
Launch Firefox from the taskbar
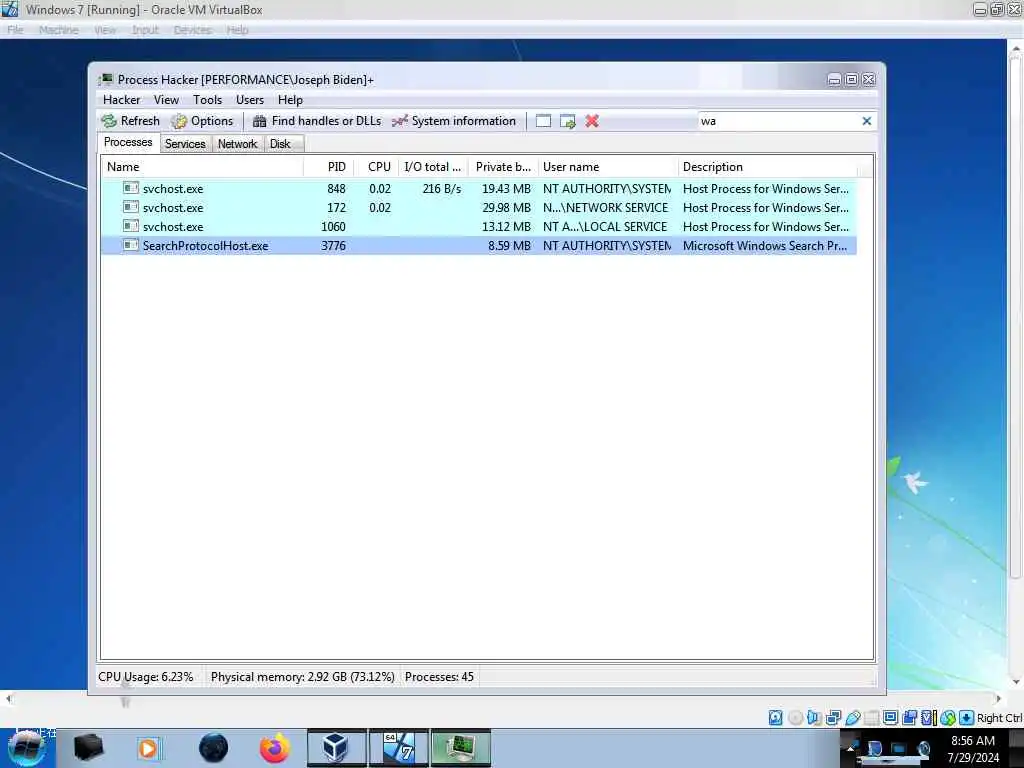274,748
